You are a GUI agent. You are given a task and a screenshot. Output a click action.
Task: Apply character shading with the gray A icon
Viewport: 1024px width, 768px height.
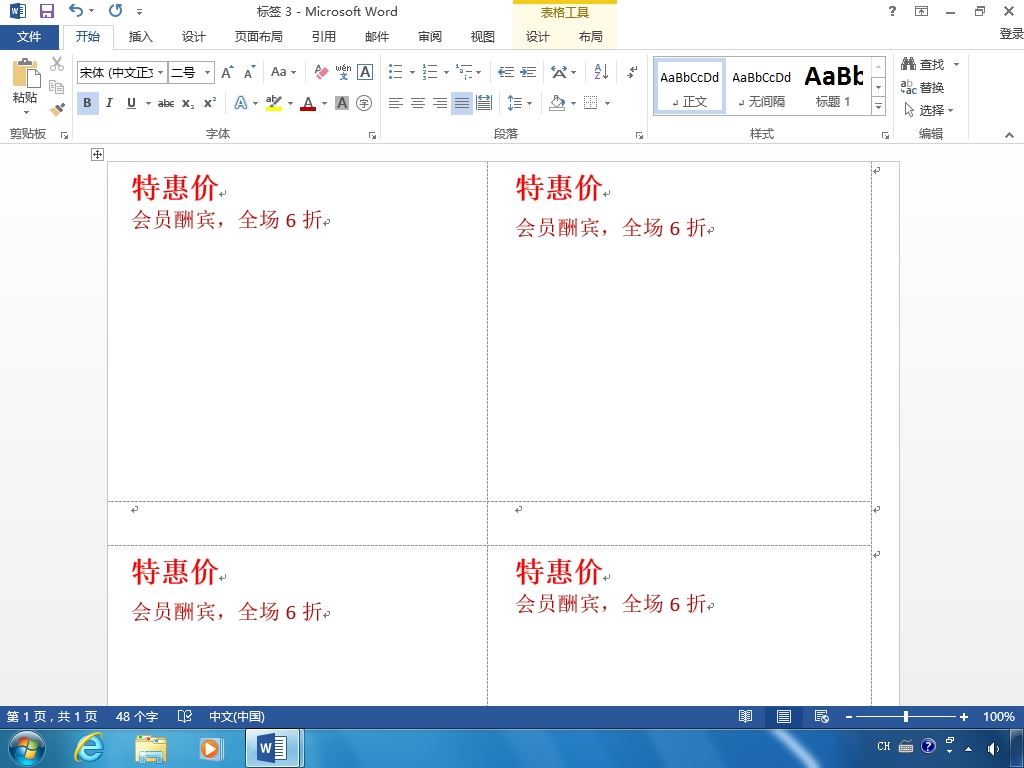342,103
